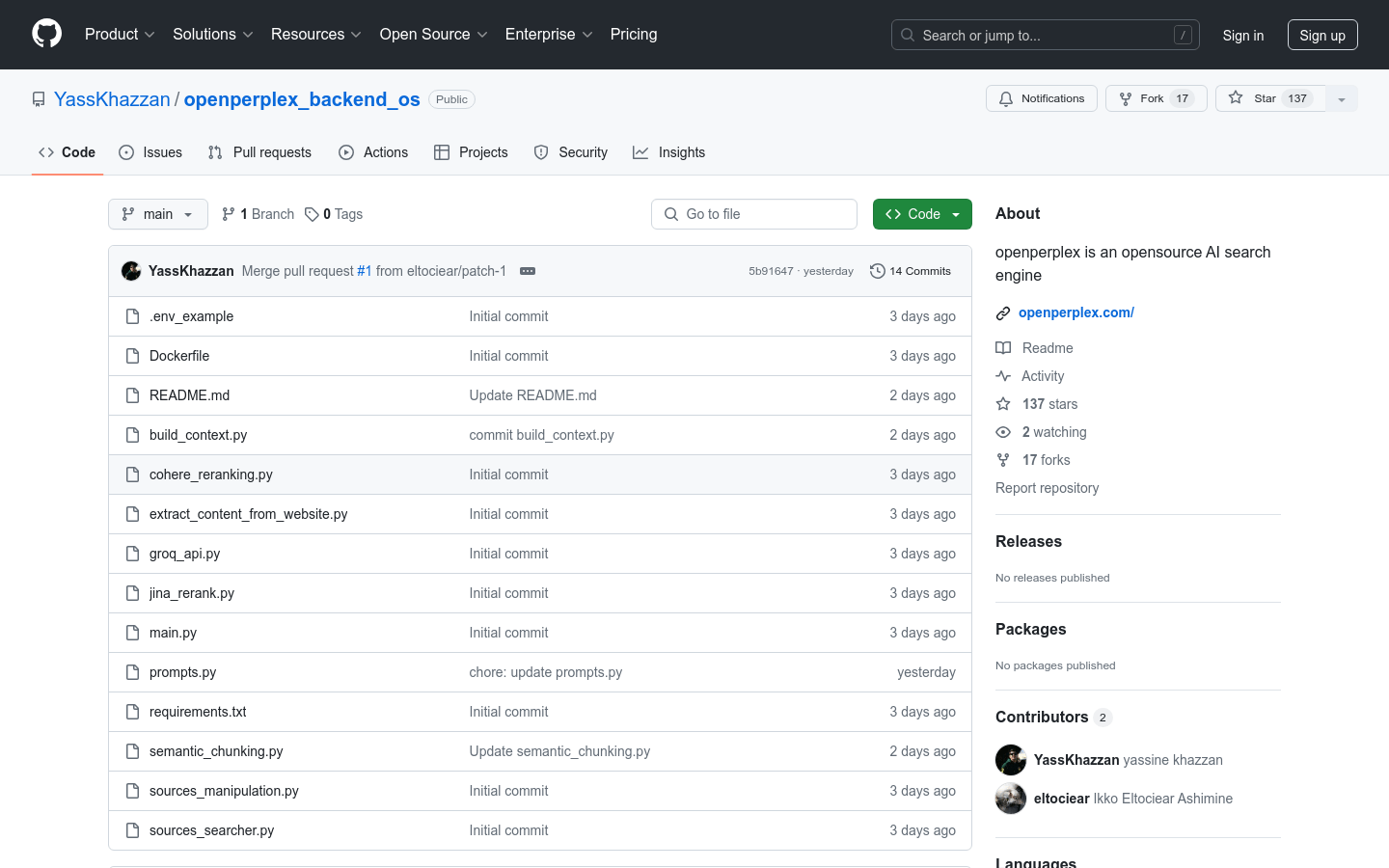The width and height of the screenshot is (1389, 868).
Task: Click file icon next to requirements.txt
Action: [x=133, y=712]
